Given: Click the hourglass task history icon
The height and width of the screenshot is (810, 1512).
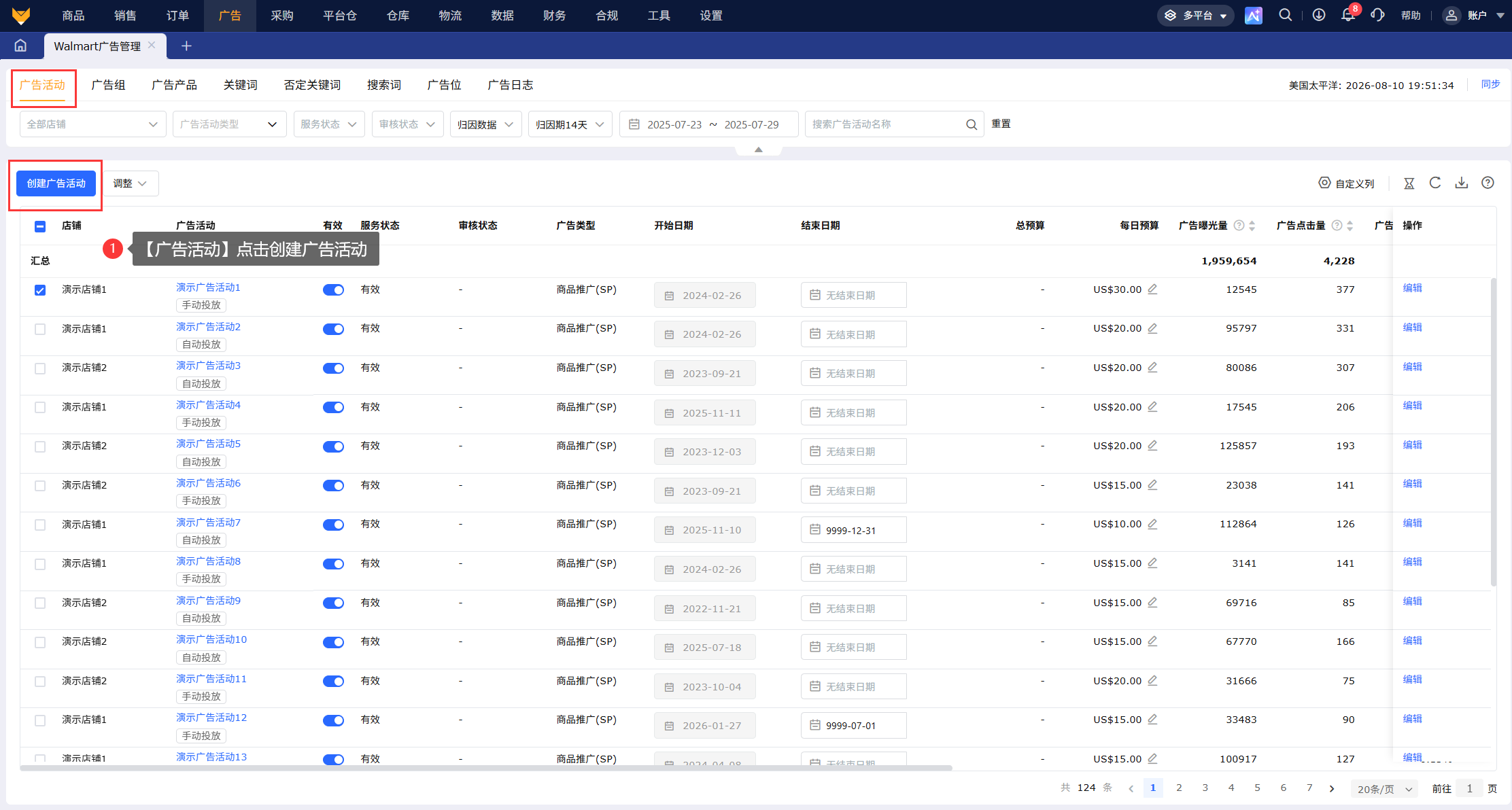Looking at the screenshot, I should 1409,183.
